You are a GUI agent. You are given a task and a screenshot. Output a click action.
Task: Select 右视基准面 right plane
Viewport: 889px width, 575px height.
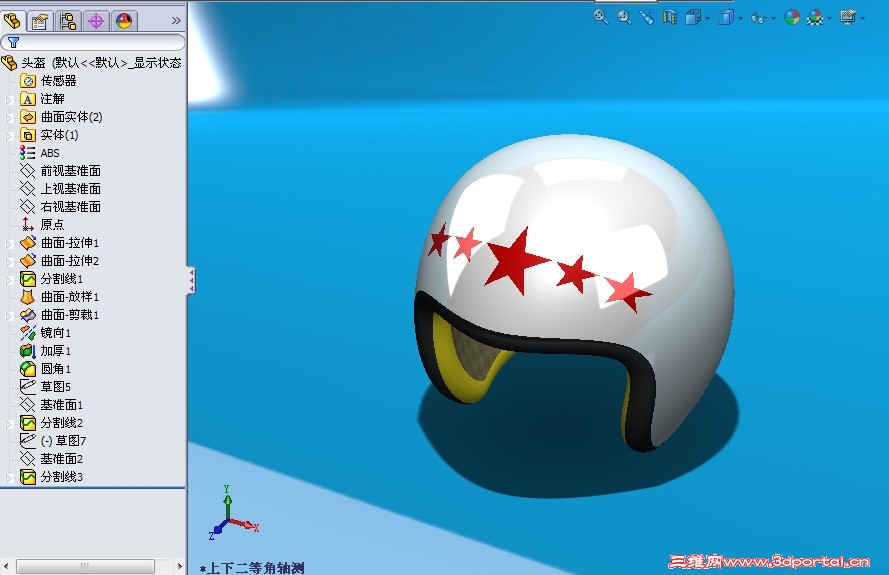(60, 206)
